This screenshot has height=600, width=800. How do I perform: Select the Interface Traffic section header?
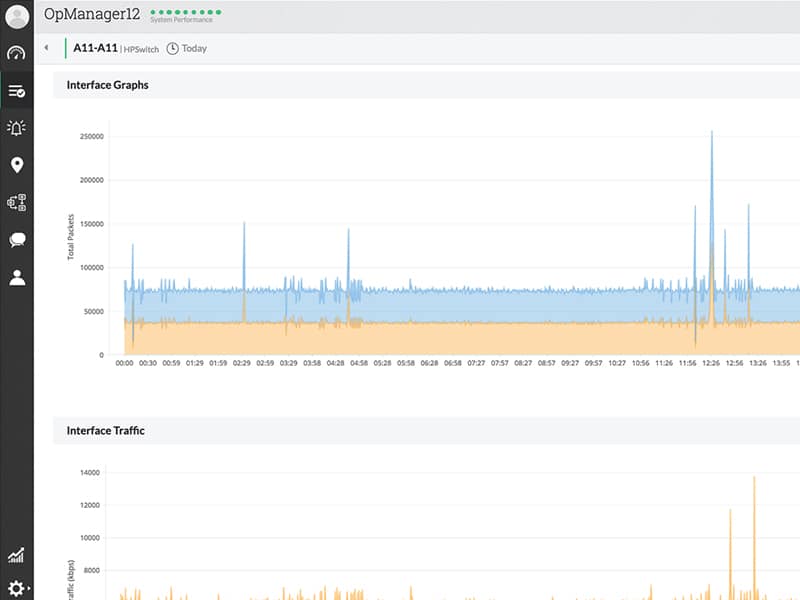tap(105, 430)
